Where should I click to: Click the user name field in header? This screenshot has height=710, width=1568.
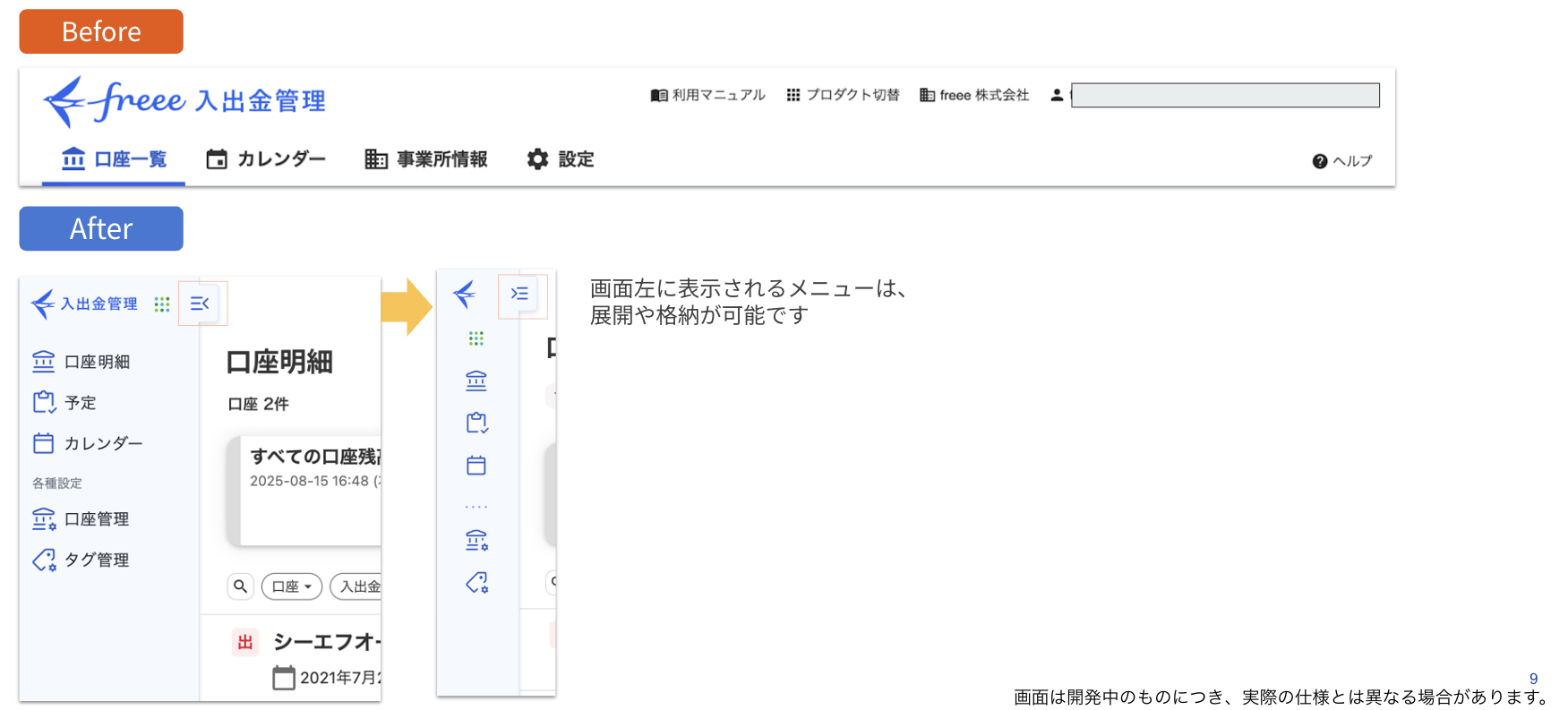pyautogui.click(x=1224, y=95)
